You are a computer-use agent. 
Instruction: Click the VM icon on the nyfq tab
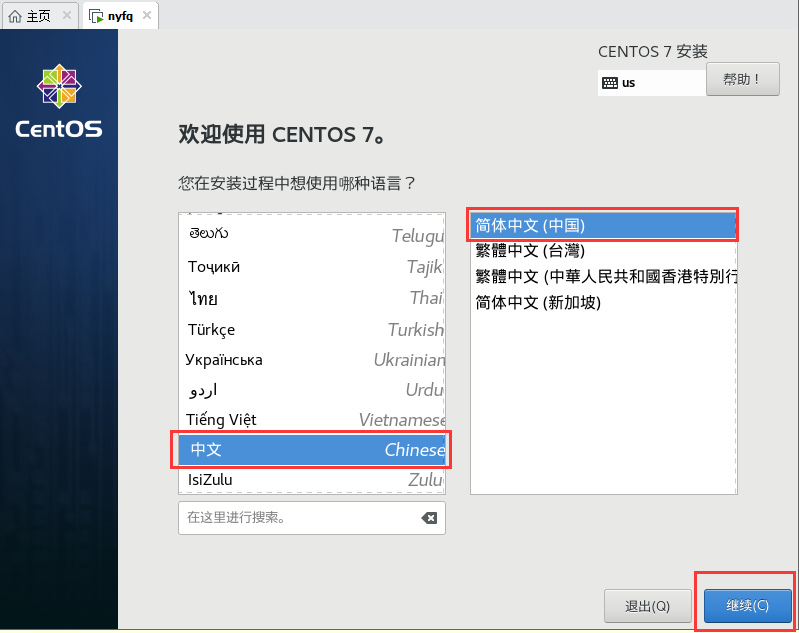96,16
